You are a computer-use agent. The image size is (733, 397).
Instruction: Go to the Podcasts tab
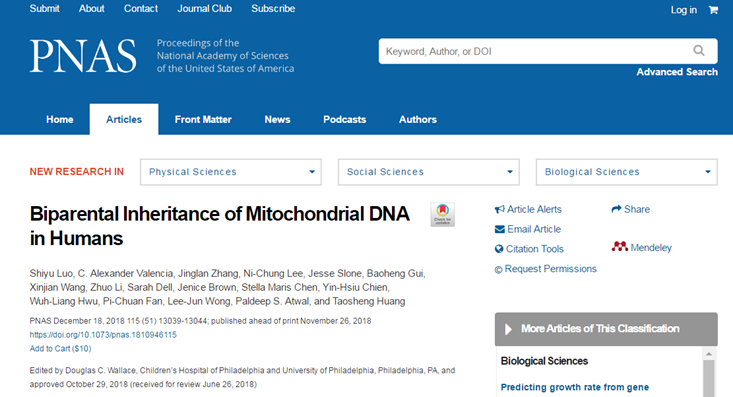click(x=345, y=119)
